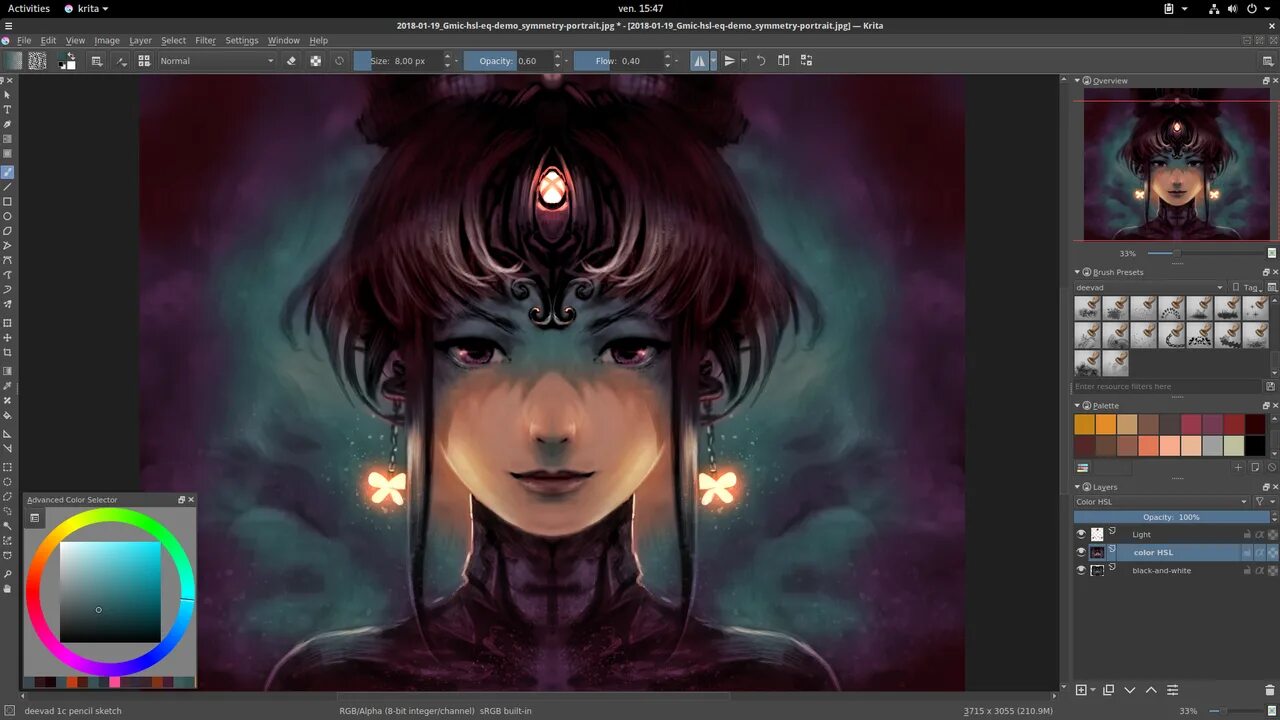Collapse the Overview docker
The height and width of the screenshot is (720, 1280).
click(x=1079, y=81)
